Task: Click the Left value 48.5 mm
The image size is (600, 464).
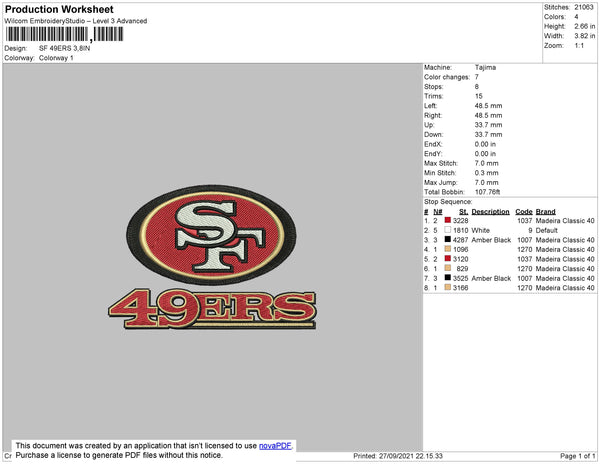Action: pyautogui.click(x=489, y=106)
